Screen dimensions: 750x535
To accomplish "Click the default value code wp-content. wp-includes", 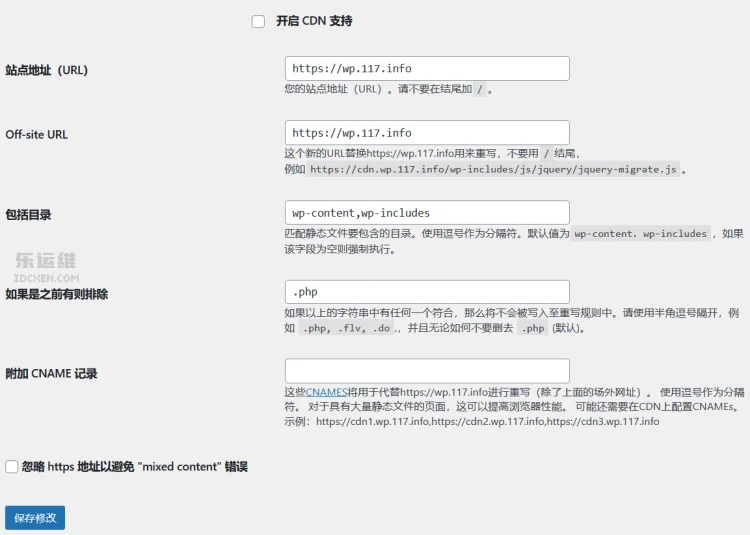I will [x=641, y=234].
